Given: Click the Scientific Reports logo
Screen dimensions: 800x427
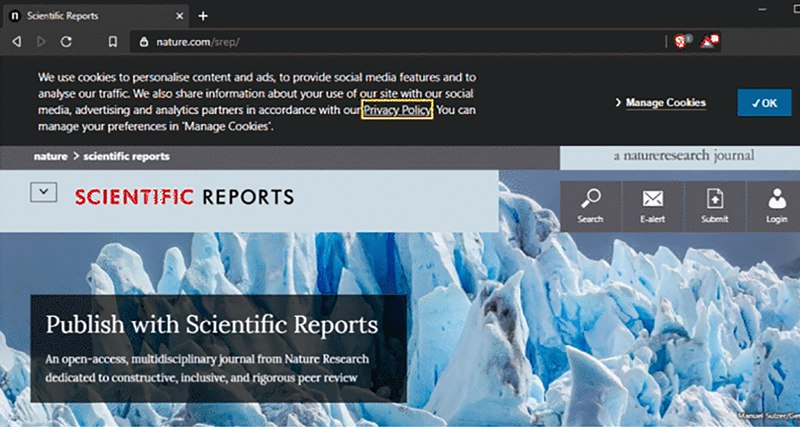Looking at the screenshot, I should (x=184, y=197).
